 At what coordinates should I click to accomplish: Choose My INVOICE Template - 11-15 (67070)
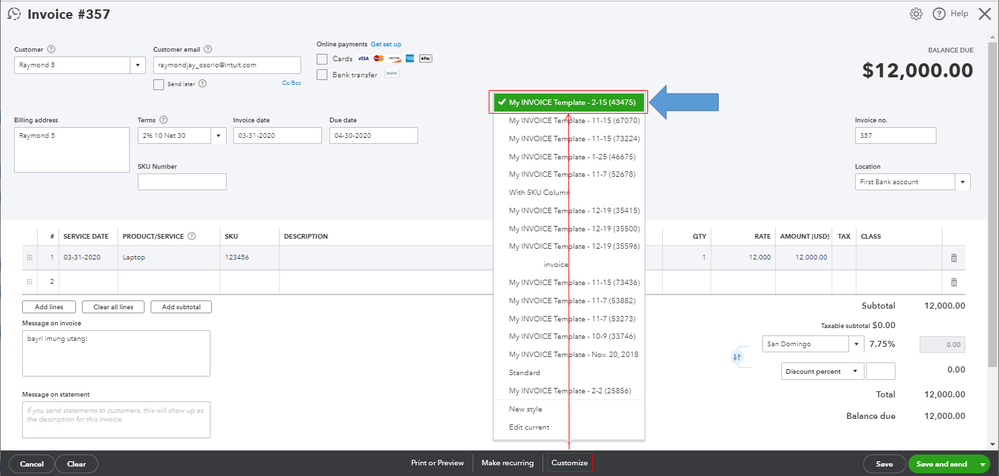click(x=574, y=120)
